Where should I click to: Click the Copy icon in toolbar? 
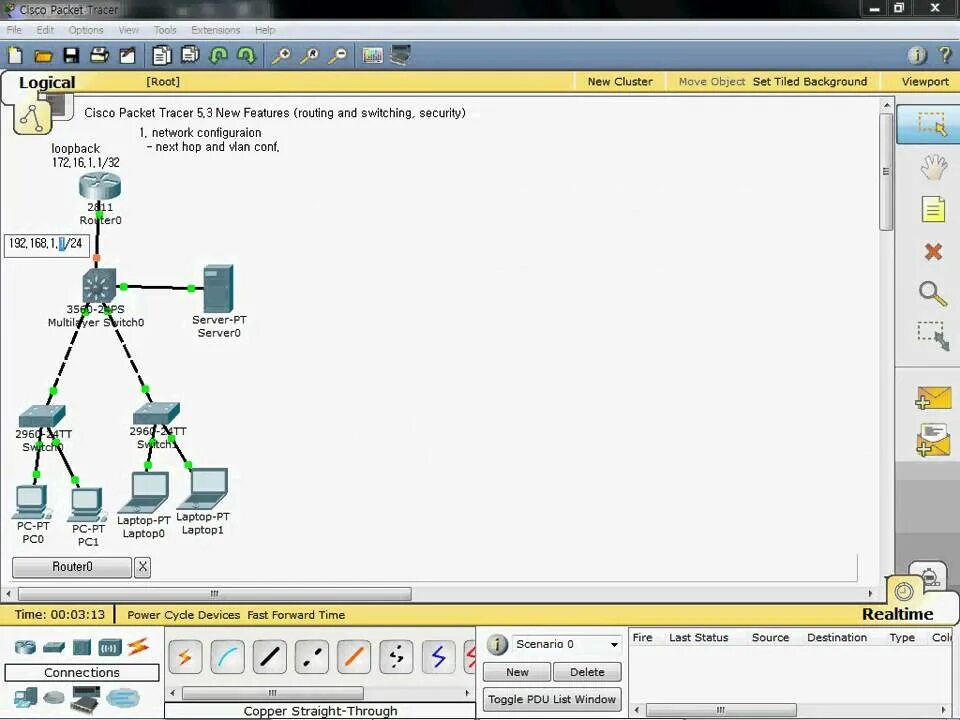pyautogui.click(x=162, y=56)
